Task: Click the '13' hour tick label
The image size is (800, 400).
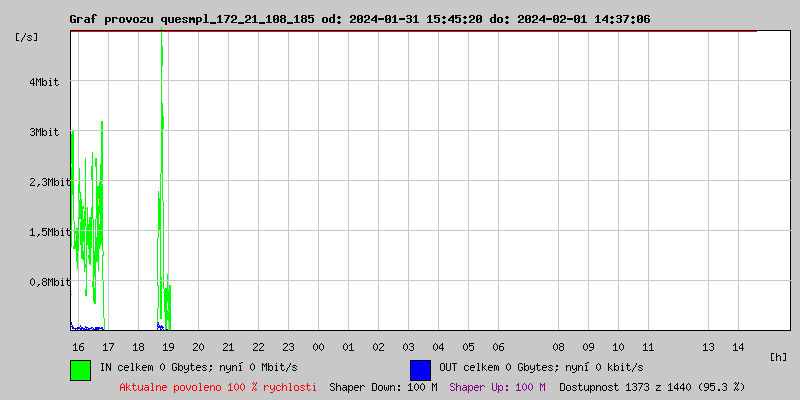Action: (x=709, y=347)
